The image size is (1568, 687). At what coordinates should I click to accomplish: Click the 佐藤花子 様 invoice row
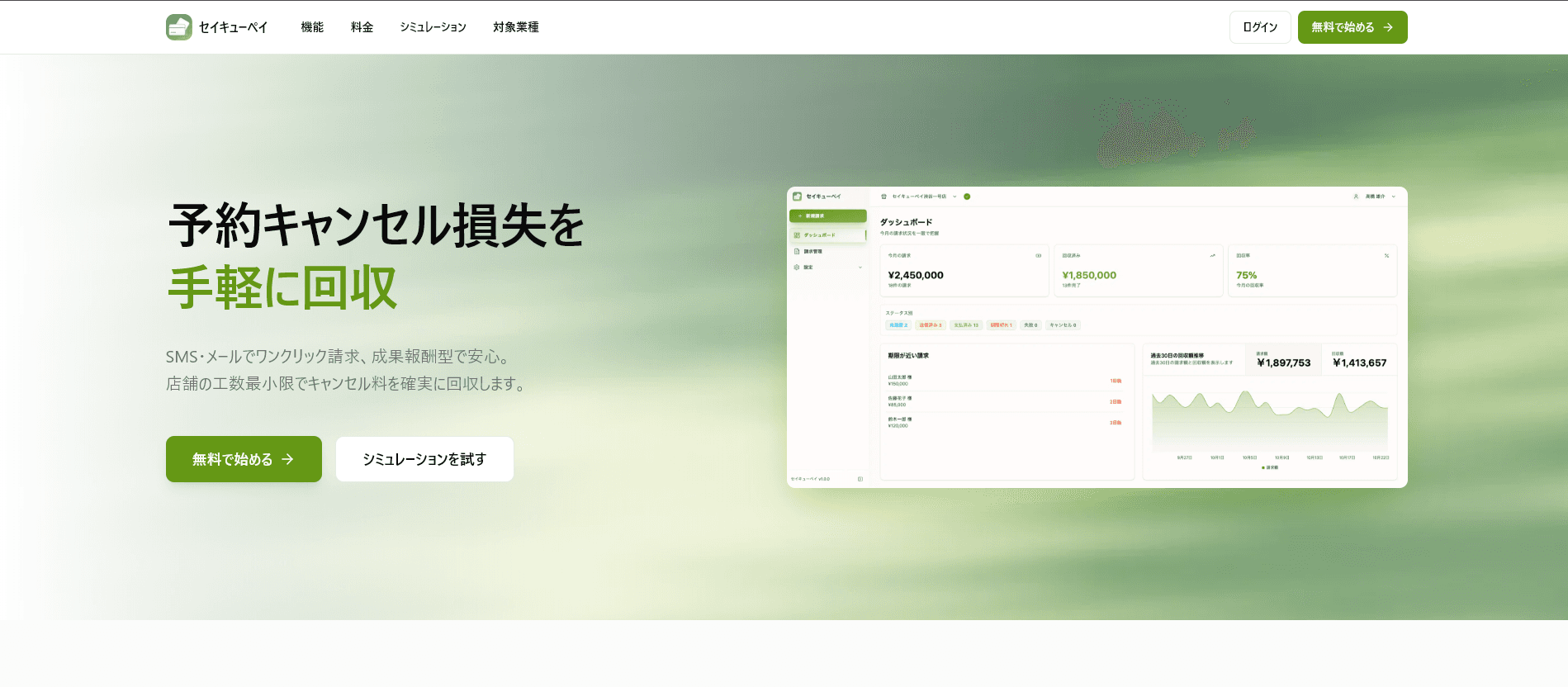pos(1005,401)
